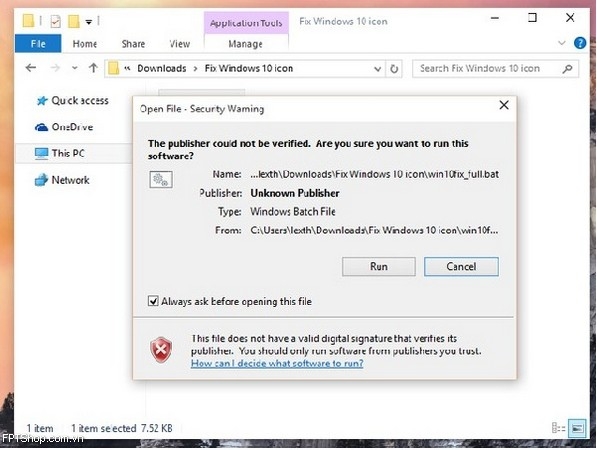Uncheck Always ask before opening this file

(x=153, y=302)
